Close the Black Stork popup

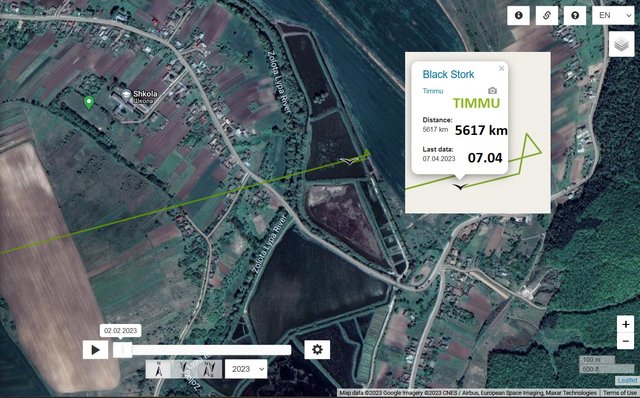pyautogui.click(x=501, y=69)
